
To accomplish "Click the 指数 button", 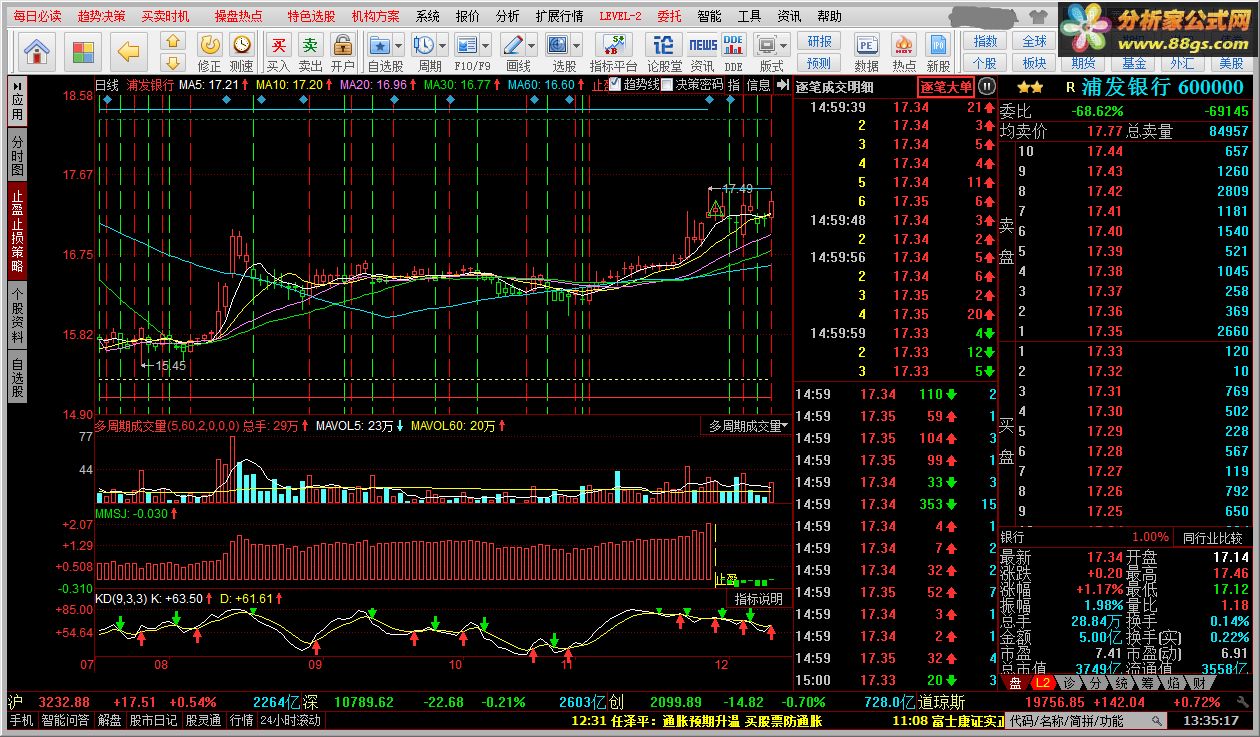I will [x=985, y=41].
